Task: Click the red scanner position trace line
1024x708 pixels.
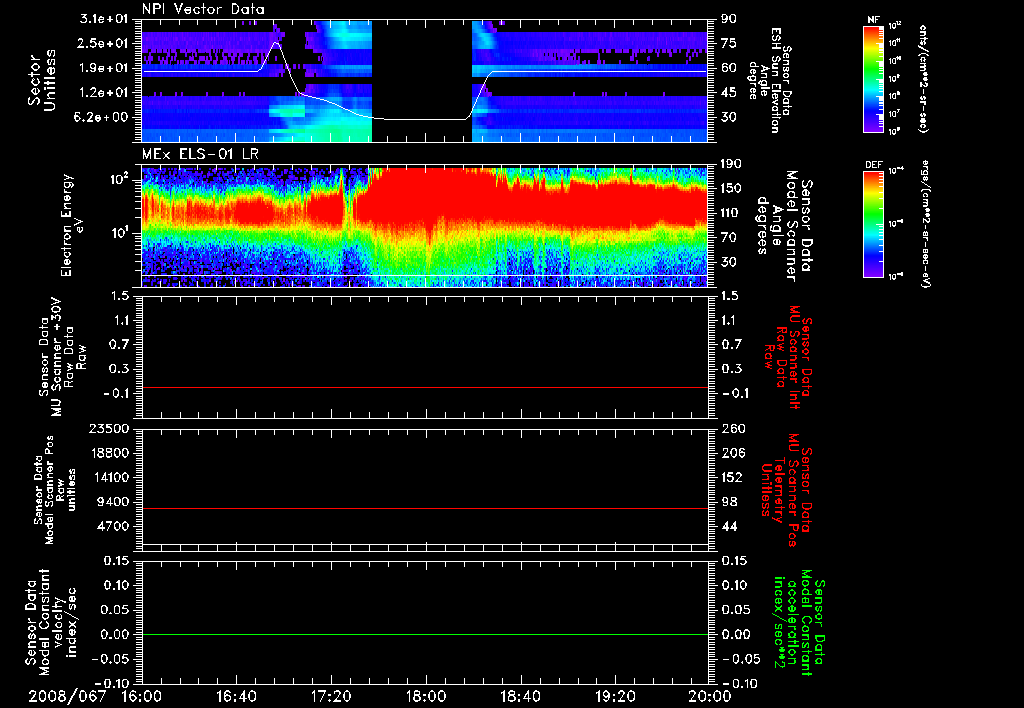Action: coord(424,508)
